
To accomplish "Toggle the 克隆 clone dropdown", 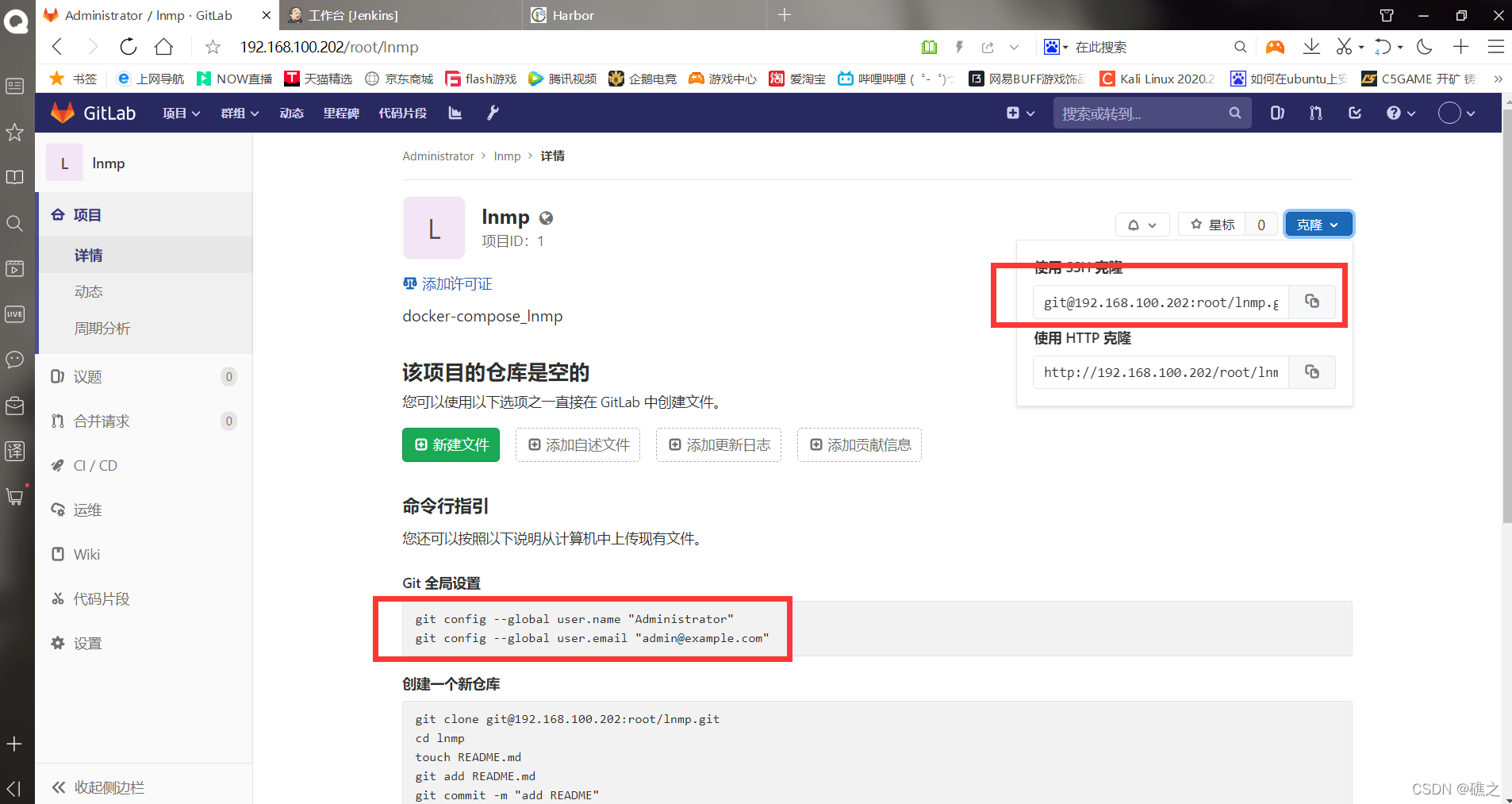I will click(1318, 225).
